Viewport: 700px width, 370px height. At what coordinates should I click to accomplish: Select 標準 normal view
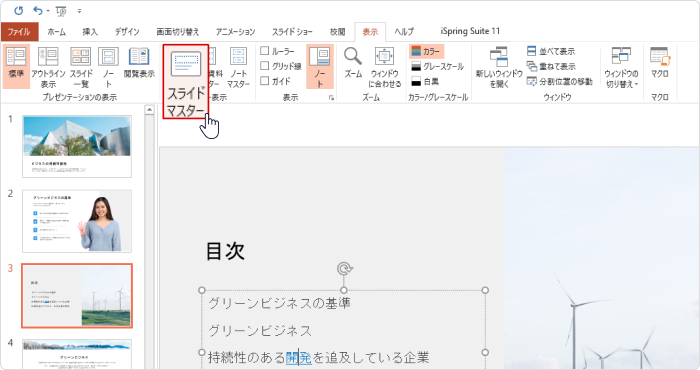coord(16,67)
